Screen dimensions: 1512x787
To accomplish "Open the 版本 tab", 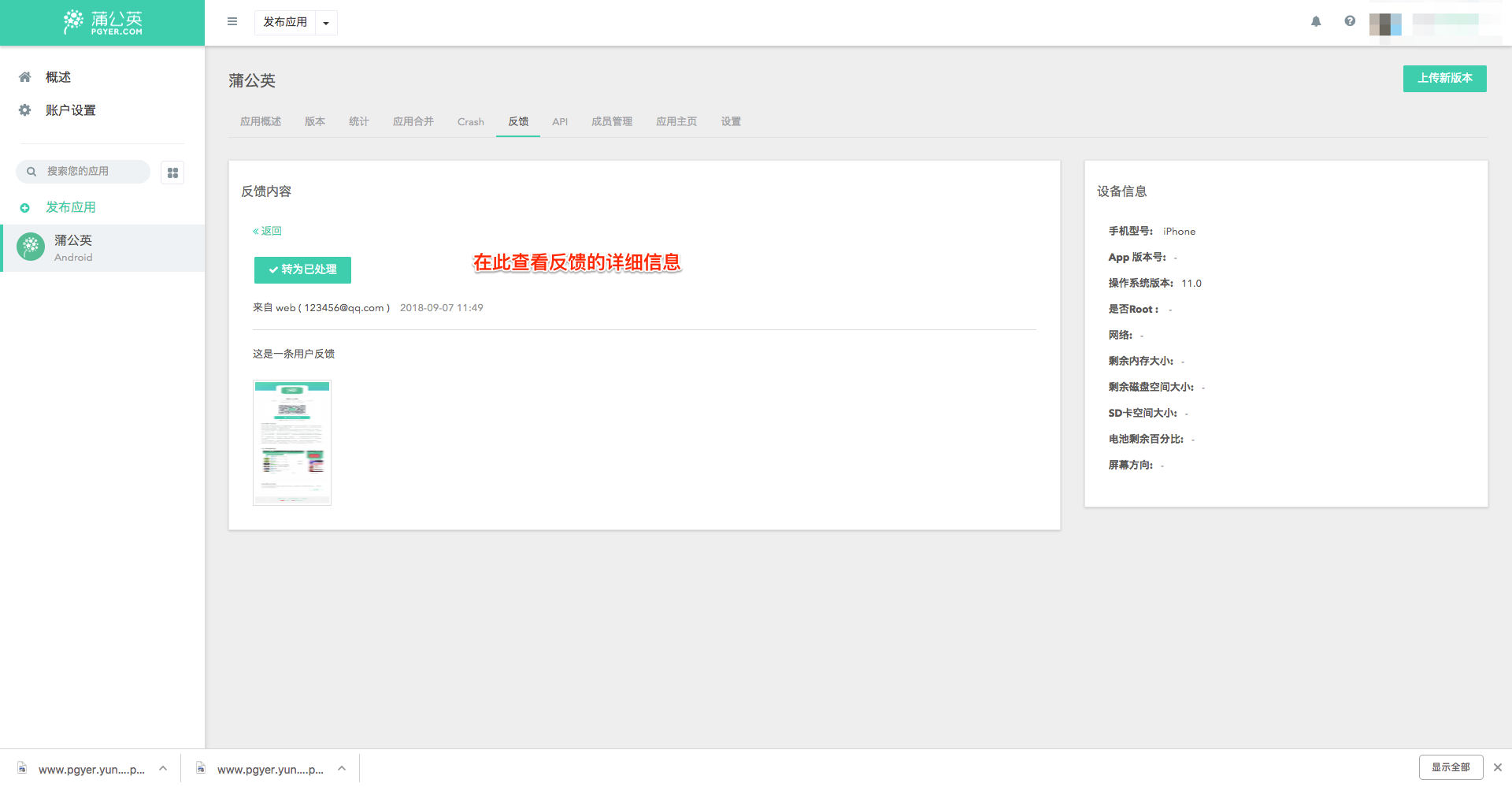I will click(315, 121).
